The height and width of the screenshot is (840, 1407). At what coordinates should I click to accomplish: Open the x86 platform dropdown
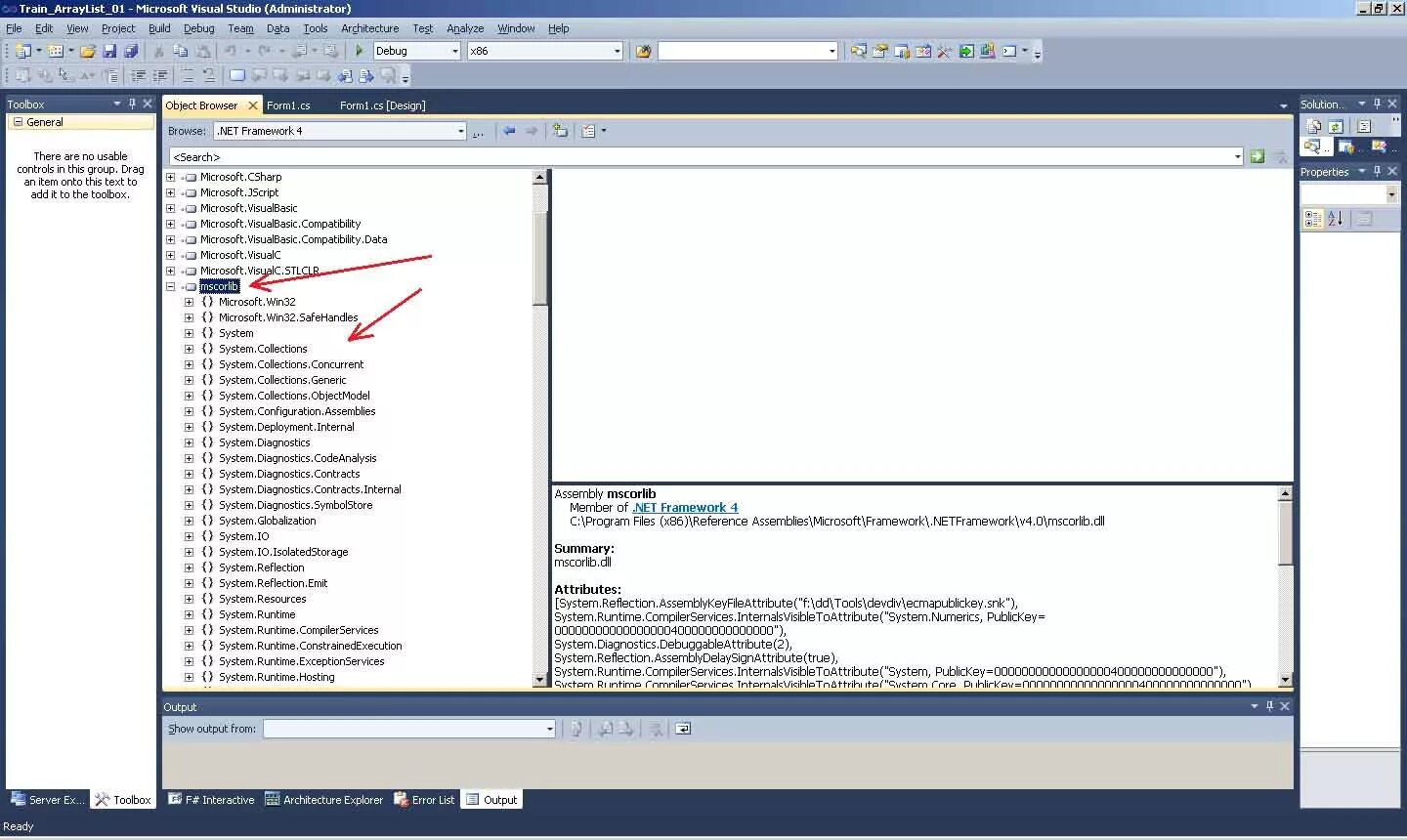point(617,51)
